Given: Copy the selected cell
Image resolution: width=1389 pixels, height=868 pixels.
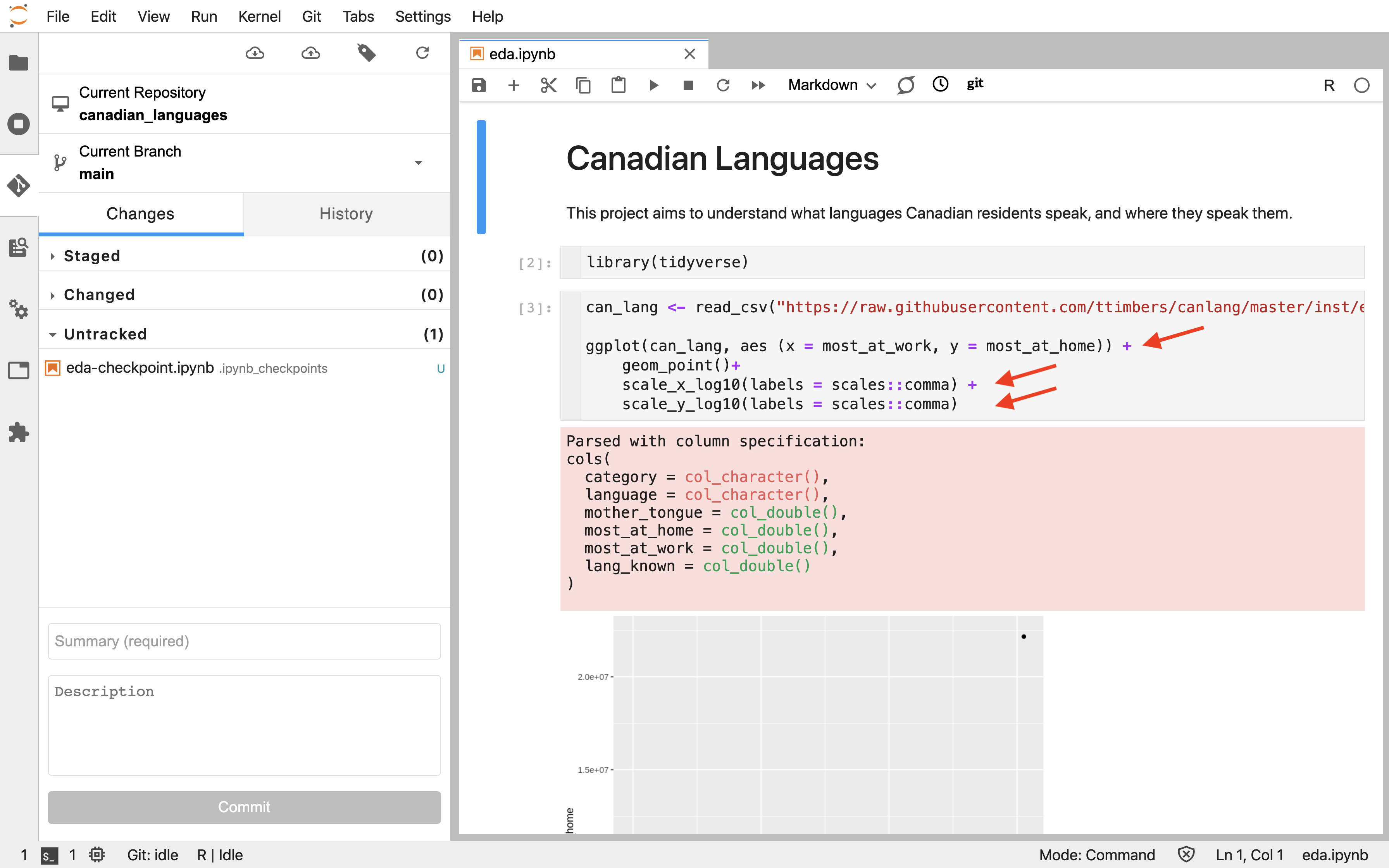Looking at the screenshot, I should pyautogui.click(x=583, y=86).
